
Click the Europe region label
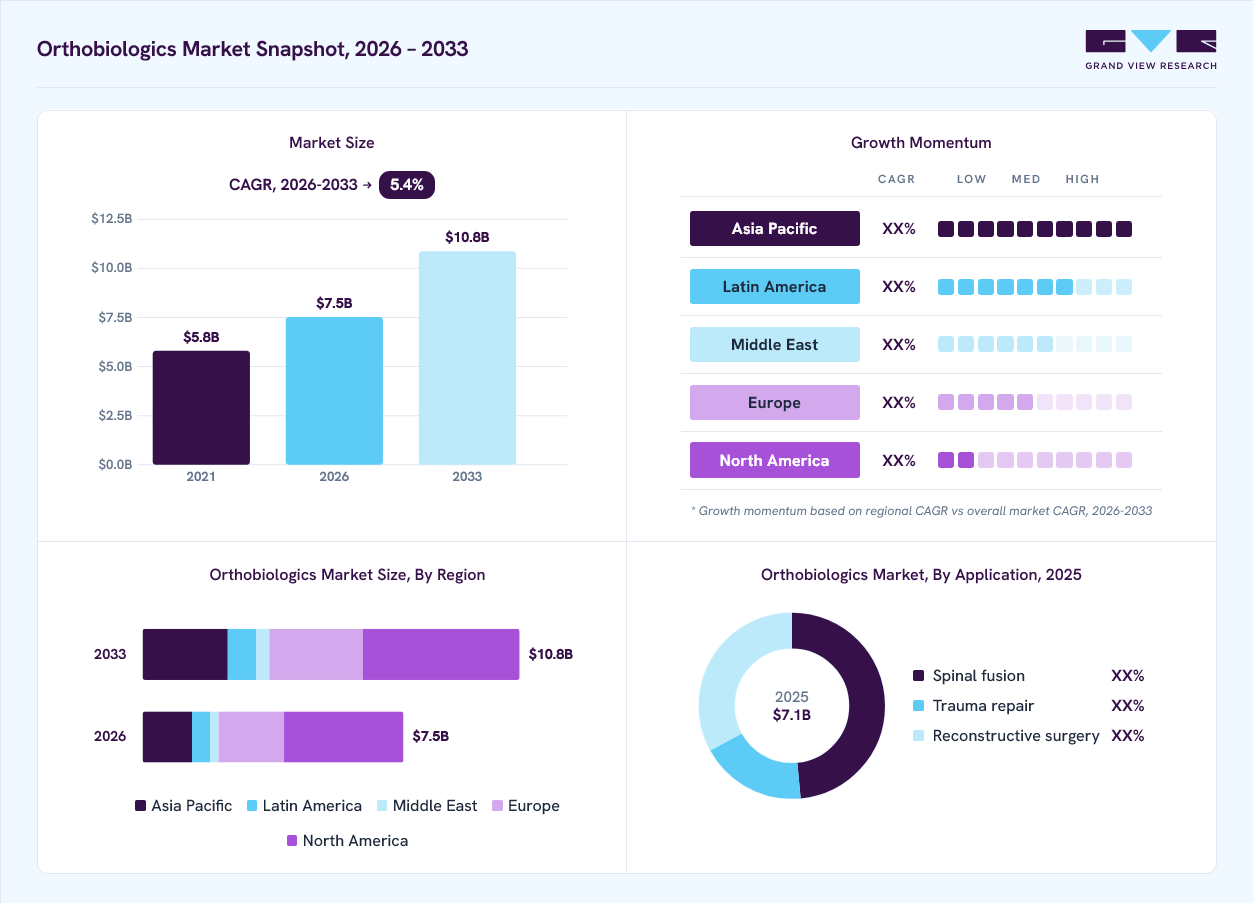(x=775, y=402)
